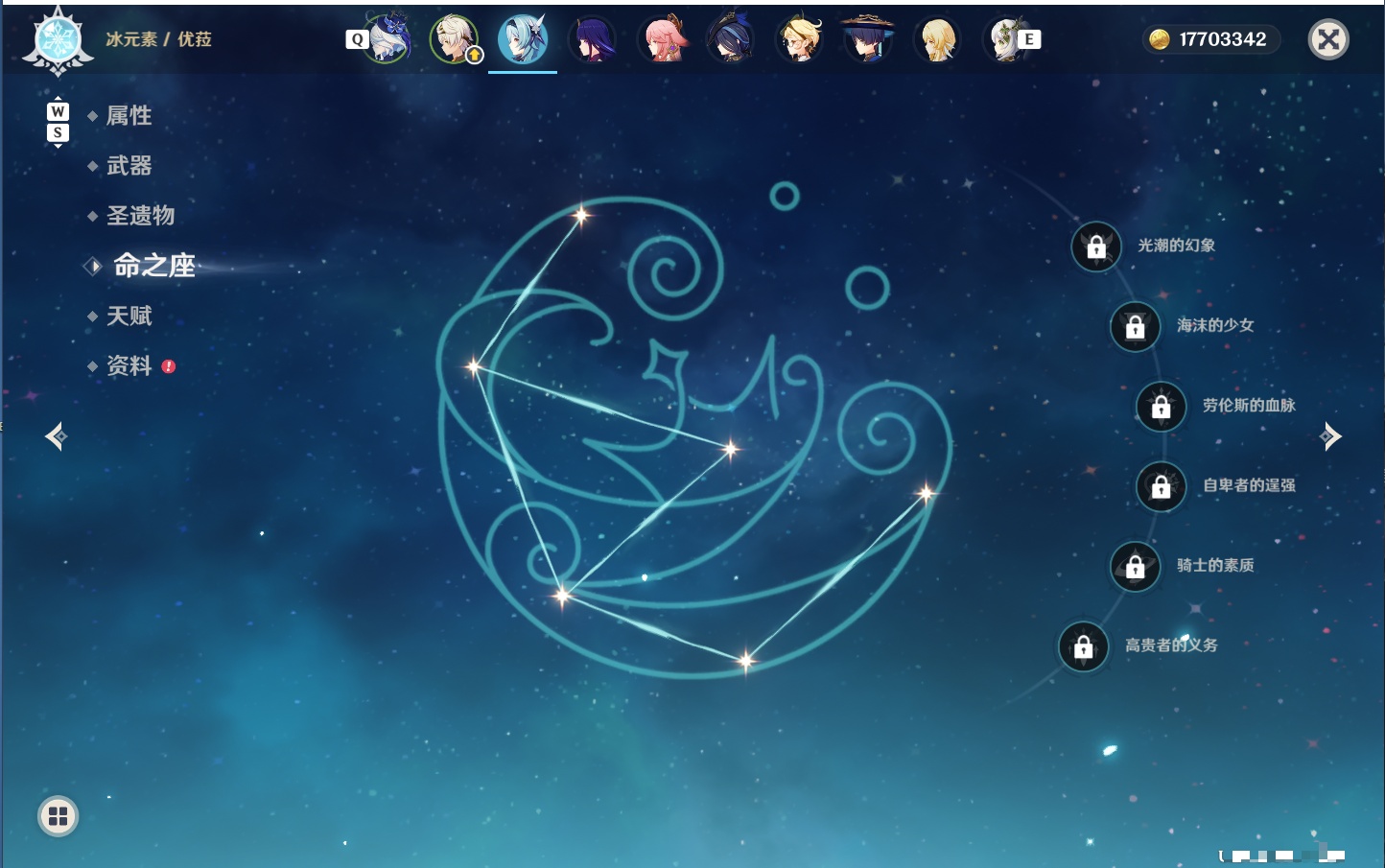
Task: Select locked constellation 海沫的少女
Action: coord(1136,326)
